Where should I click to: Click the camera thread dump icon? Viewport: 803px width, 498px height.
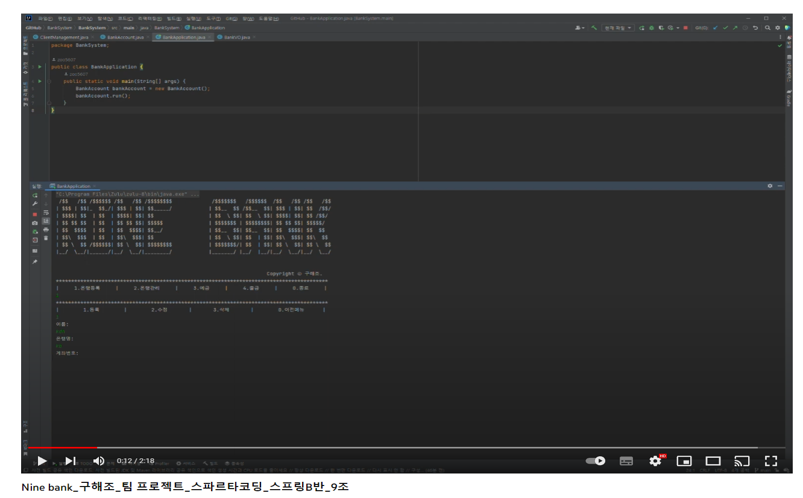35,223
